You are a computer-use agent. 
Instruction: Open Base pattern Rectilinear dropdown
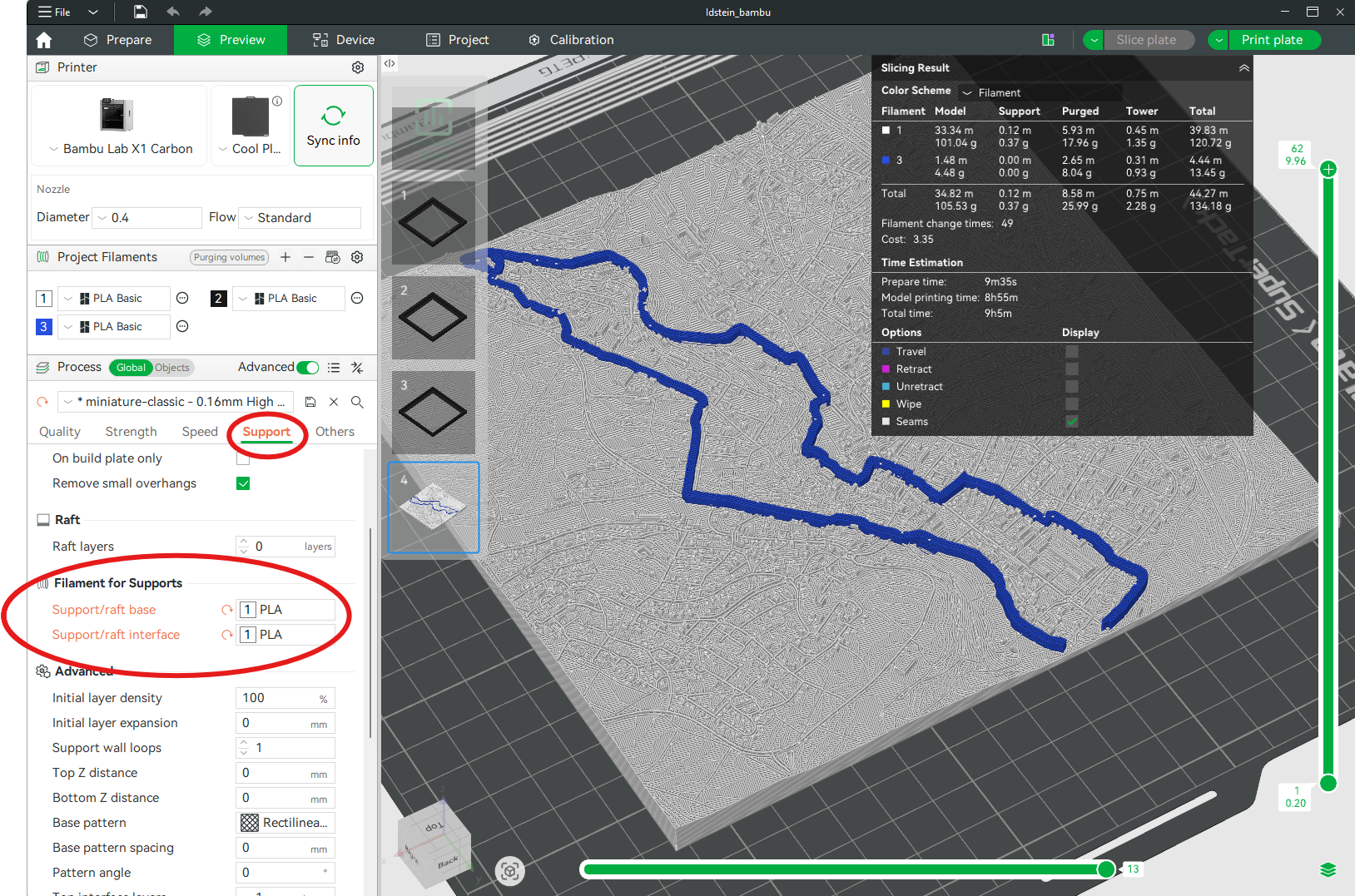285,823
